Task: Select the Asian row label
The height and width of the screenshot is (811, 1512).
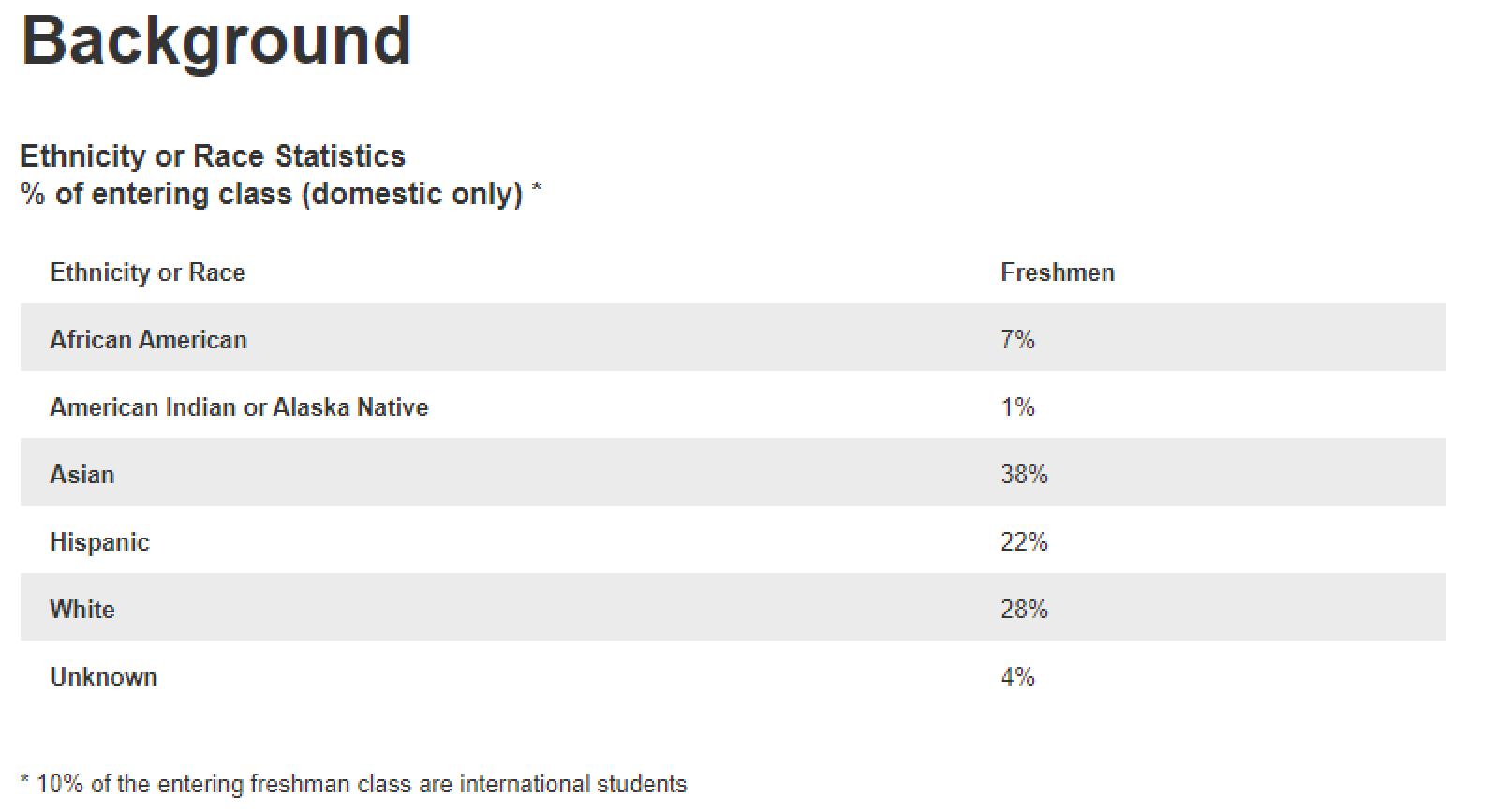Action: point(82,475)
